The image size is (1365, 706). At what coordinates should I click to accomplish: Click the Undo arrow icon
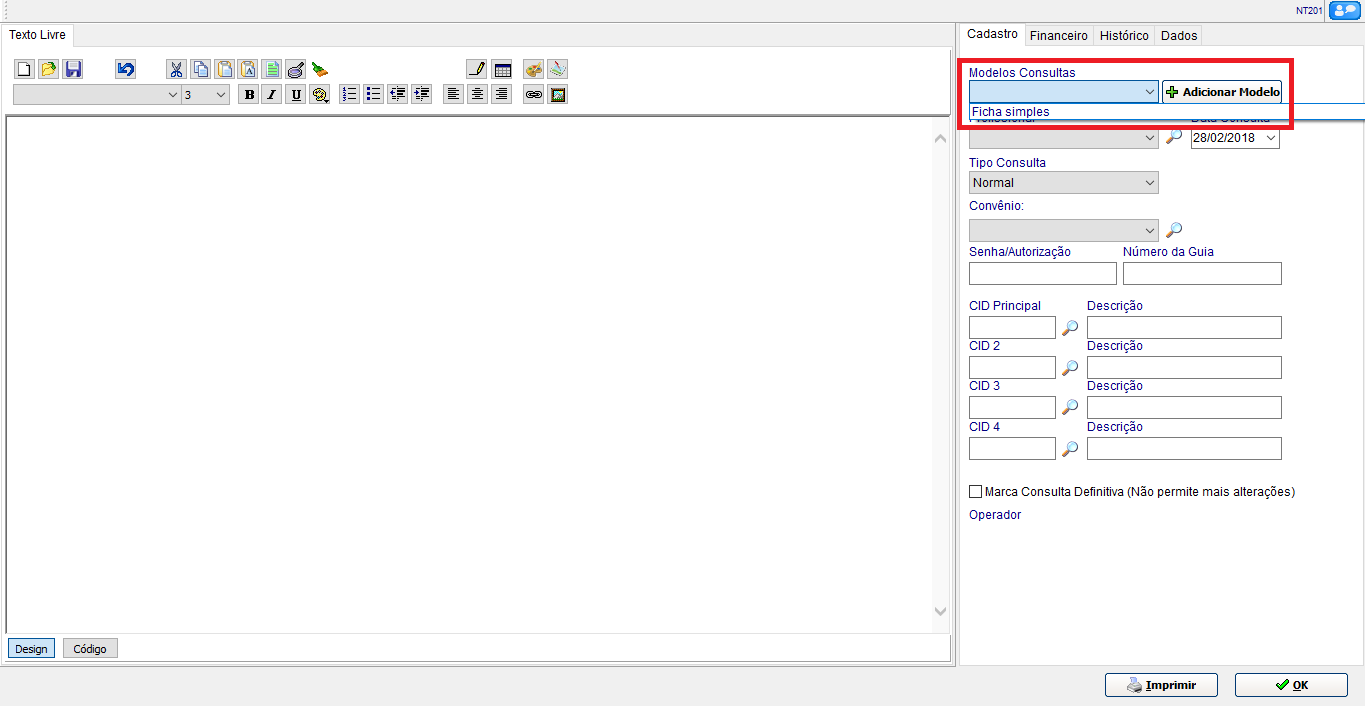(125, 69)
